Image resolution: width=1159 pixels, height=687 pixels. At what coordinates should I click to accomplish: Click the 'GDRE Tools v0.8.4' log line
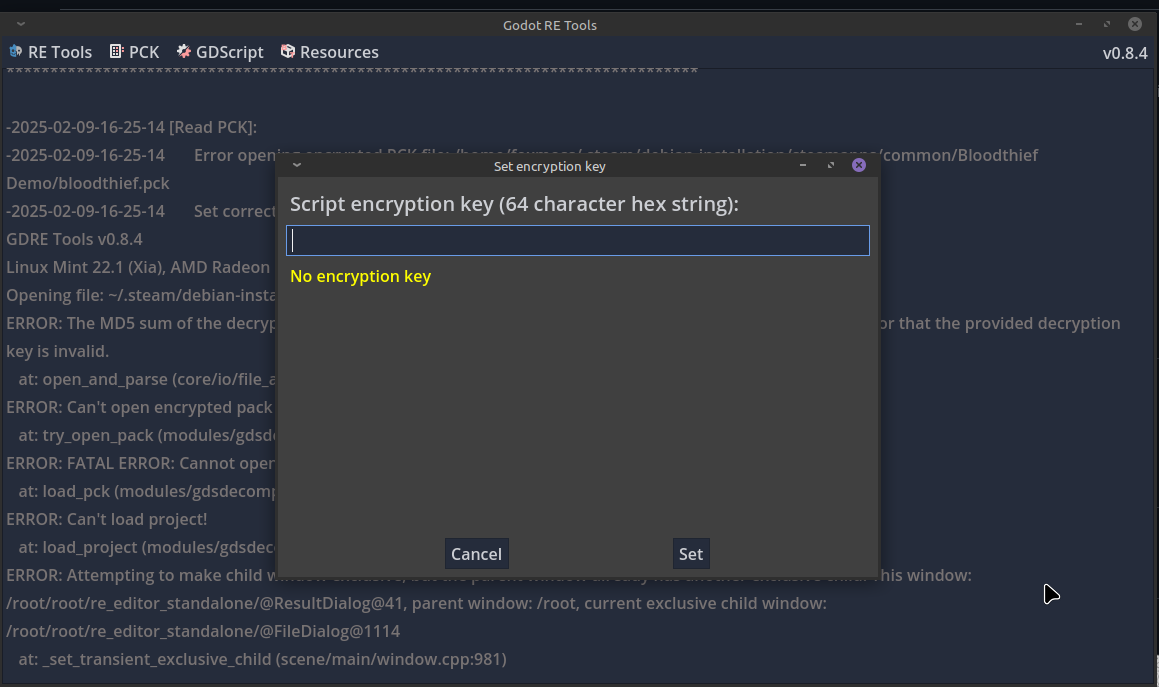point(75,239)
